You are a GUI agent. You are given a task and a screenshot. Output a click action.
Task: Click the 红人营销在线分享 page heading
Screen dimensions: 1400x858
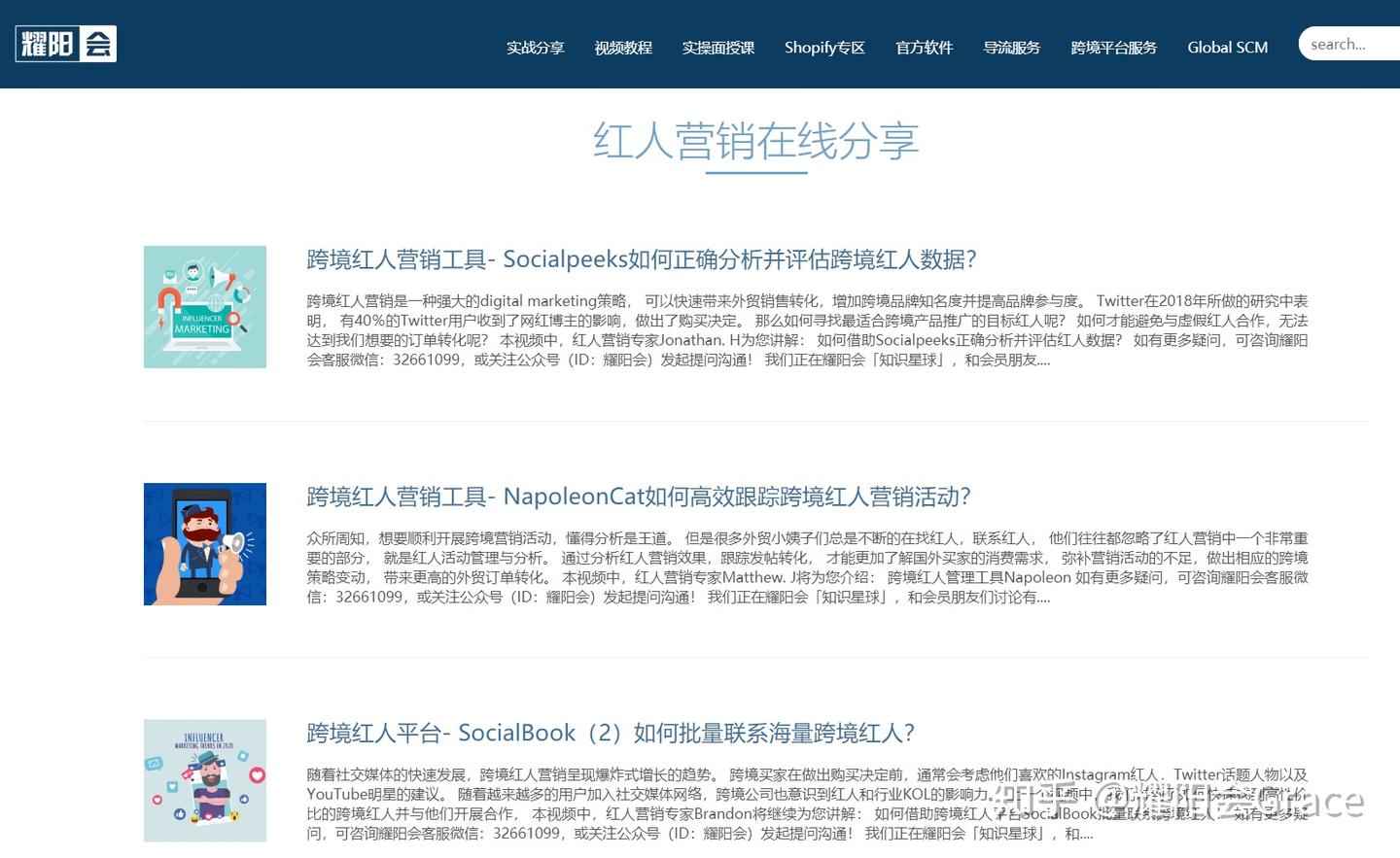pos(756,141)
